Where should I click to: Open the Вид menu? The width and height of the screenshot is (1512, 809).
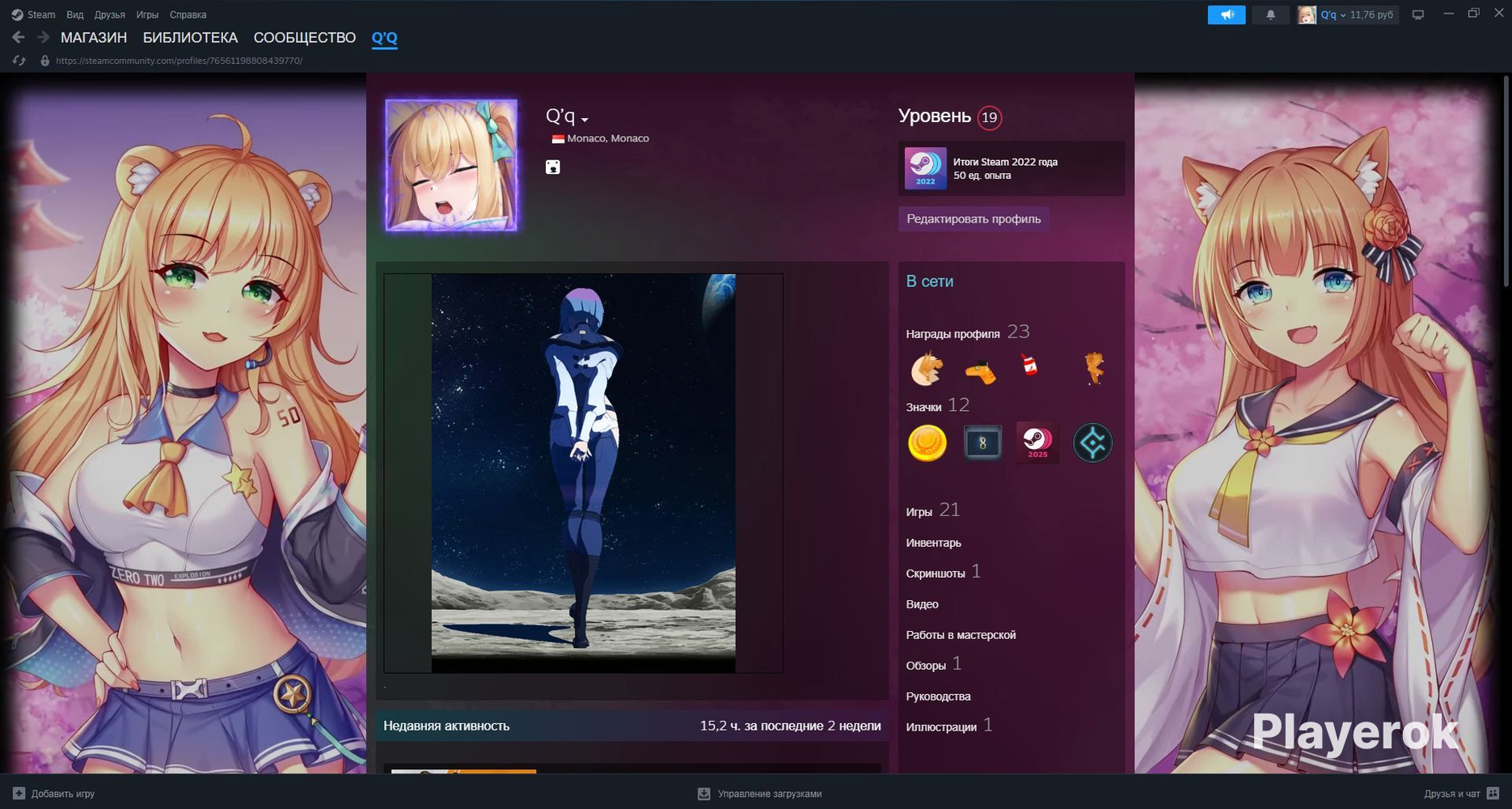point(75,15)
